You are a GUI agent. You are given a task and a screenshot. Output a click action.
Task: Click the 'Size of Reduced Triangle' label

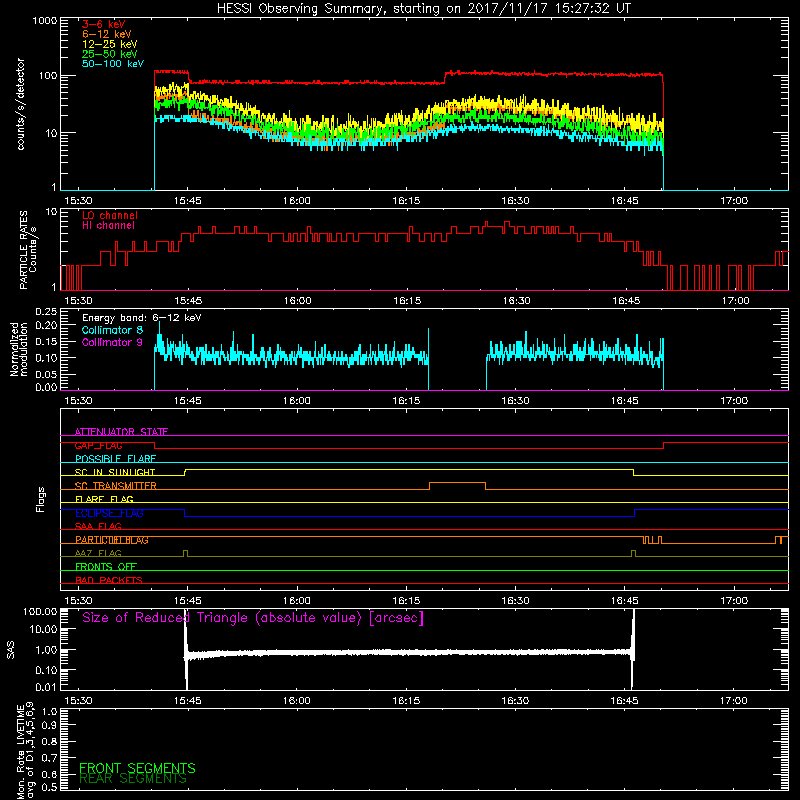[x=253, y=618]
